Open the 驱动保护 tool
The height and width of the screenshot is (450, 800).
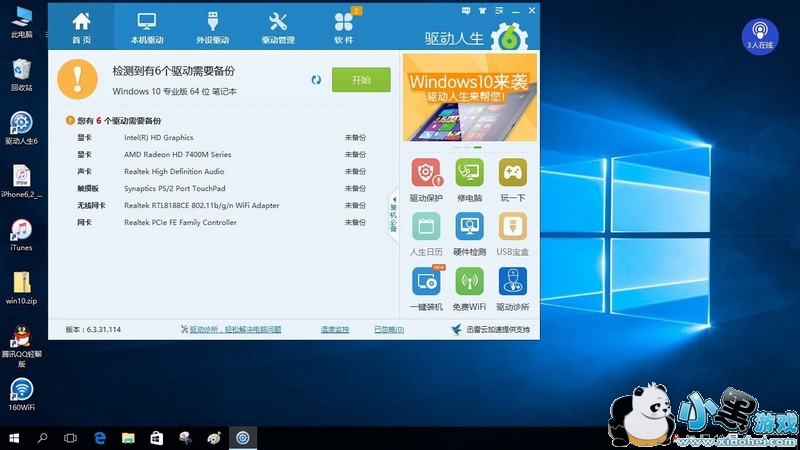(x=426, y=181)
